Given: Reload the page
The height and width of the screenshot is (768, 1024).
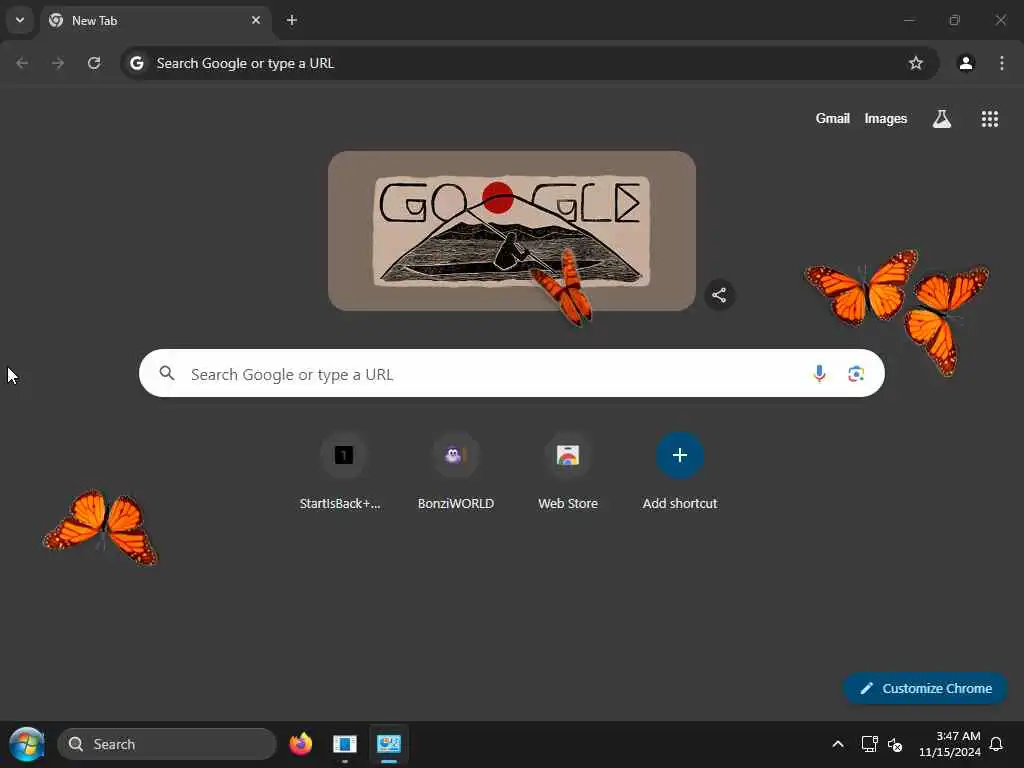Looking at the screenshot, I should pos(94,63).
